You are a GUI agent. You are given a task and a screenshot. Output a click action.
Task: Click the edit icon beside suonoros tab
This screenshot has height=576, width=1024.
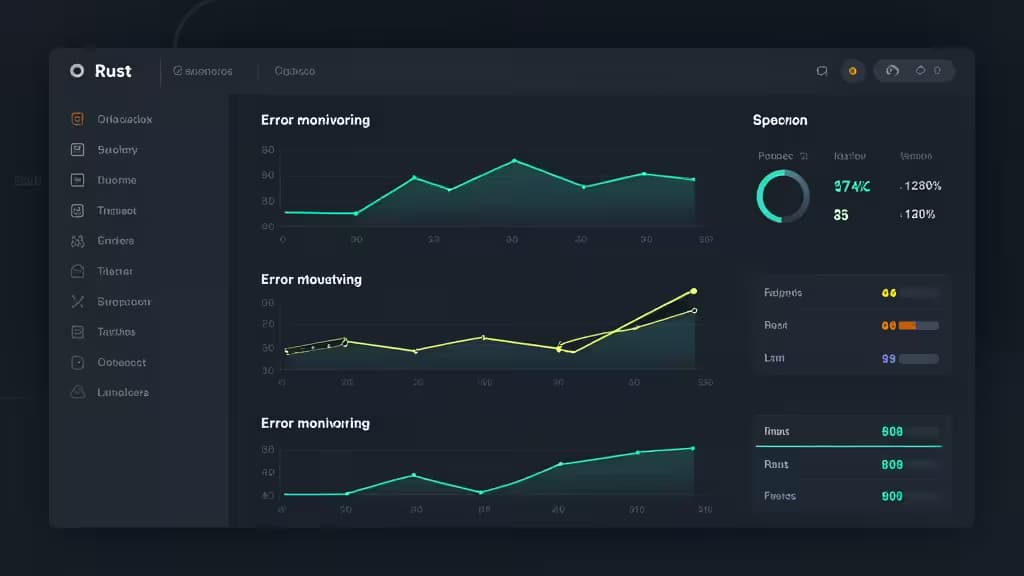click(177, 71)
